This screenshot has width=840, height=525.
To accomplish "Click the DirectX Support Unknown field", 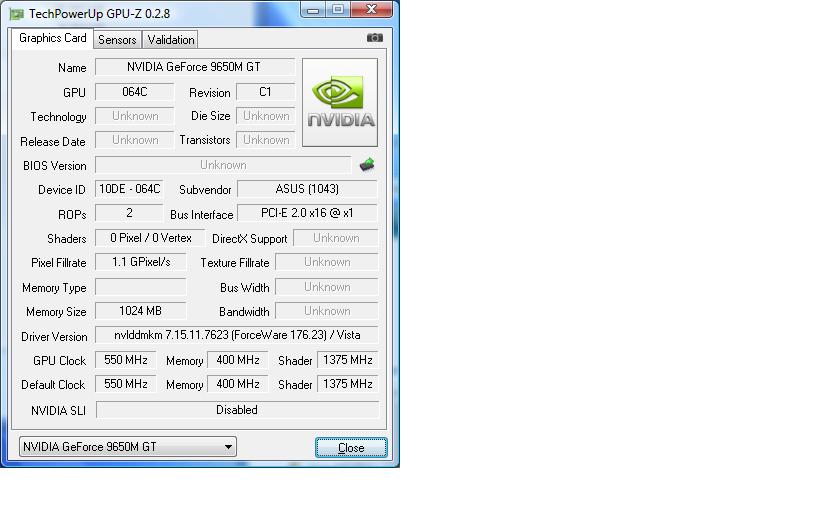I will coord(336,238).
